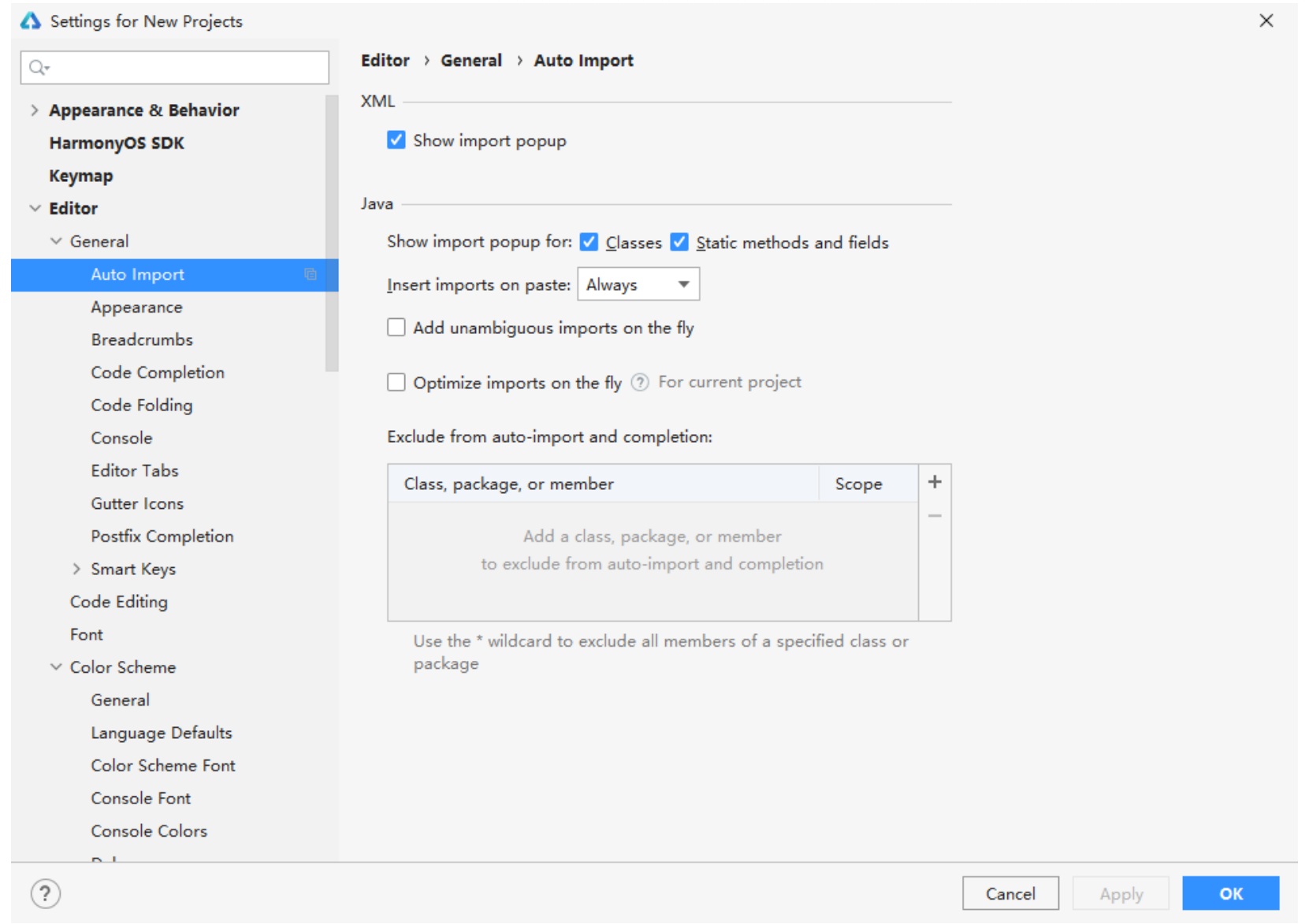The width and height of the screenshot is (1309, 924).
Task: Open Gutter Icons settings
Action: 137,503
